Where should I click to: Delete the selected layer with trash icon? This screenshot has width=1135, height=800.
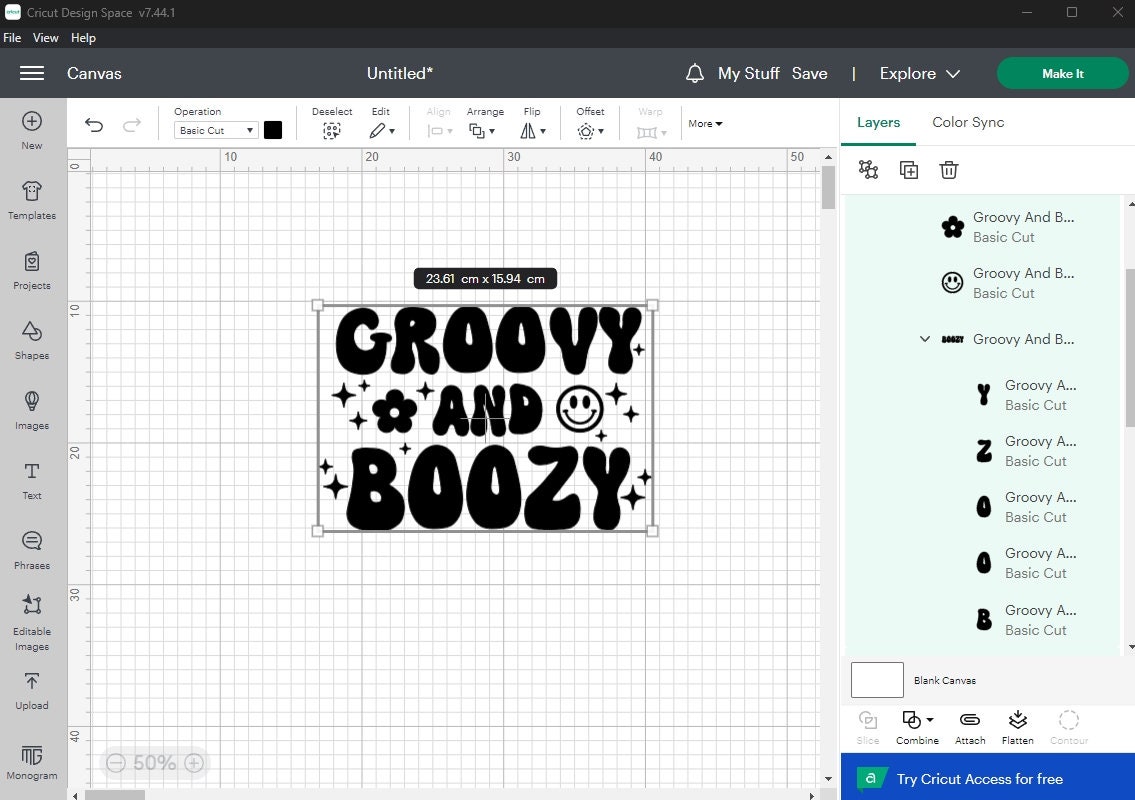948,170
